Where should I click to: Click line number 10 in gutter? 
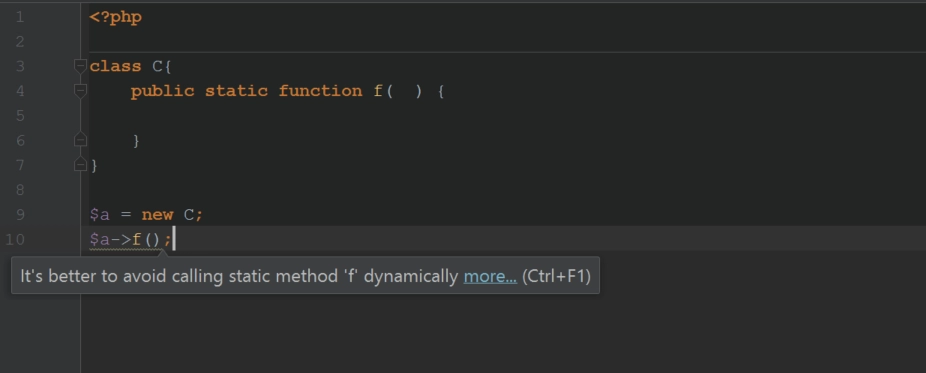pyautogui.click(x=15, y=239)
